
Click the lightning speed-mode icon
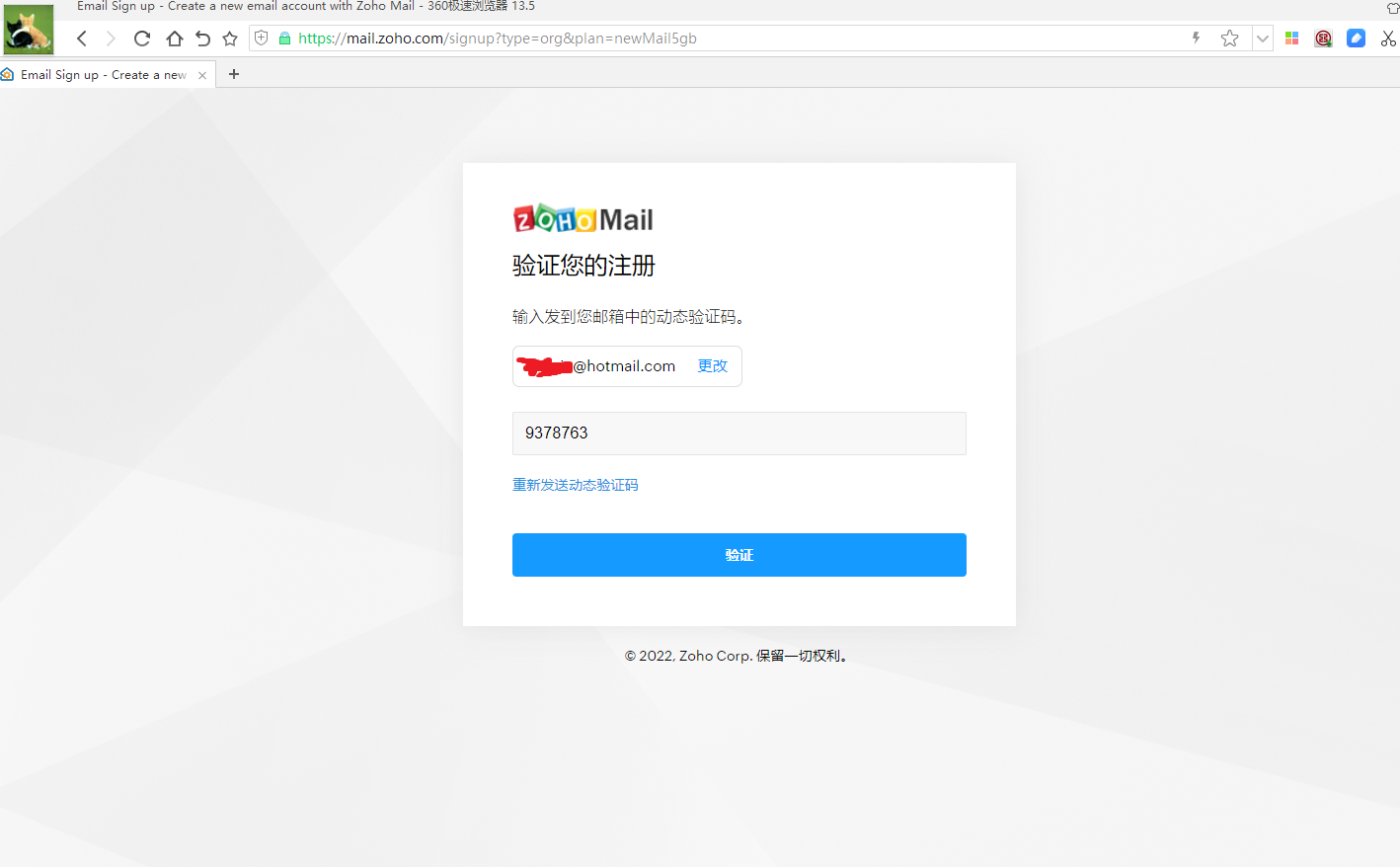click(x=1196, y=38)
